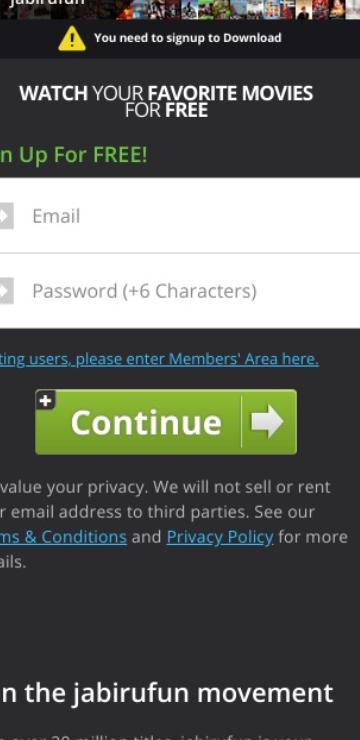Click the 'Join the jabirufun movement' heading
The height and width of the screenshot is (740, 360).
(x=167, y=693)
